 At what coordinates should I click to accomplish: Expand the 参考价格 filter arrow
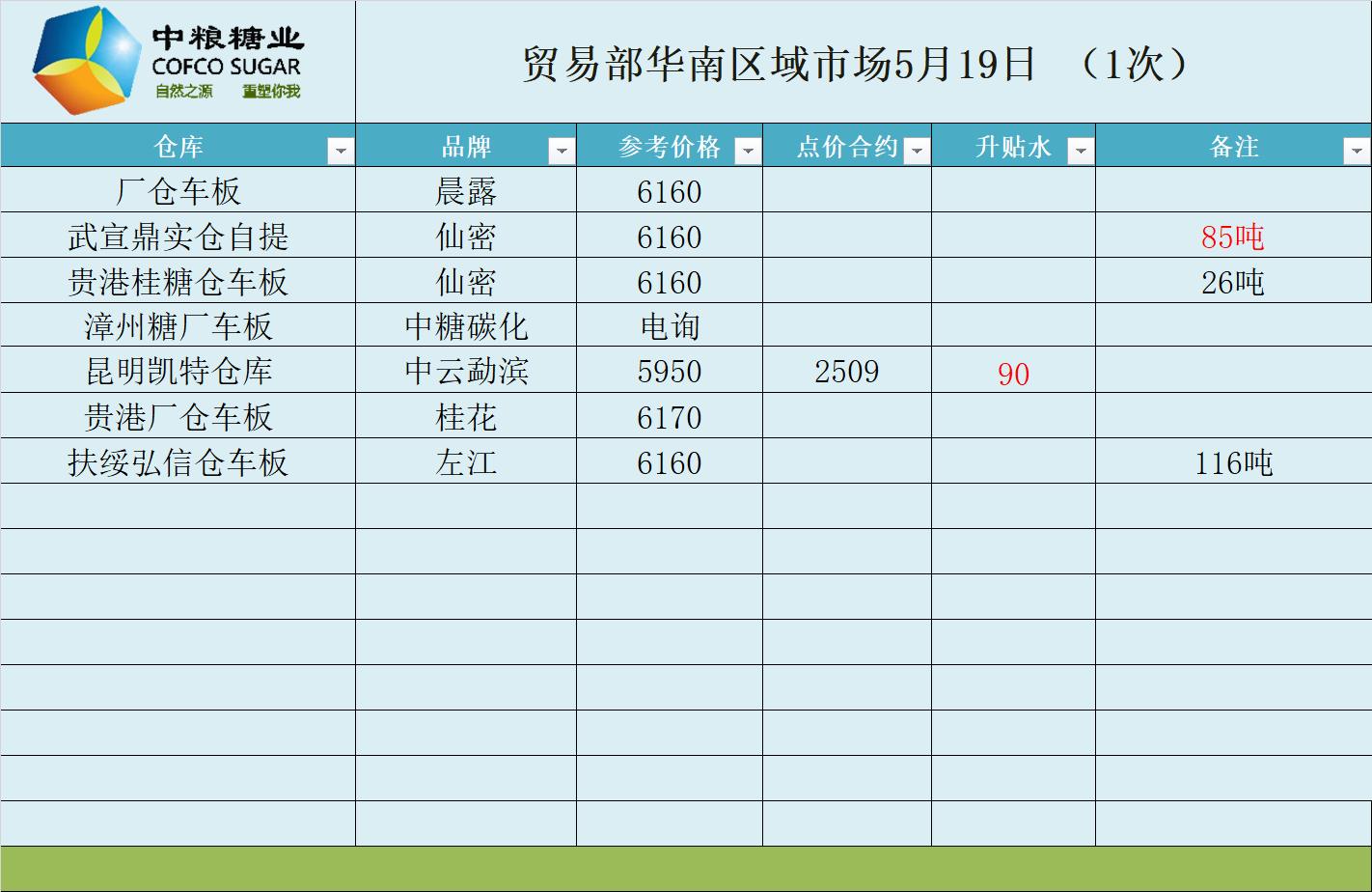coord(748,151)
